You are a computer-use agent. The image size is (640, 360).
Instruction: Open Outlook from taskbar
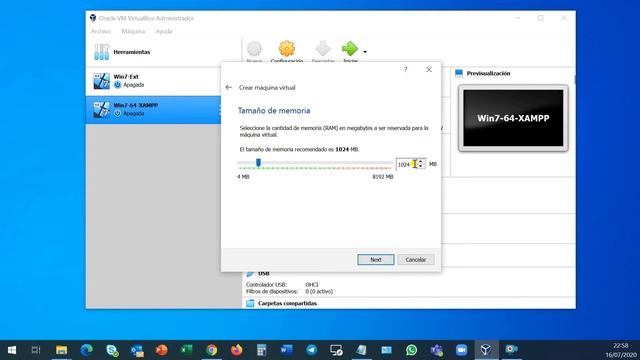point(137,350)
